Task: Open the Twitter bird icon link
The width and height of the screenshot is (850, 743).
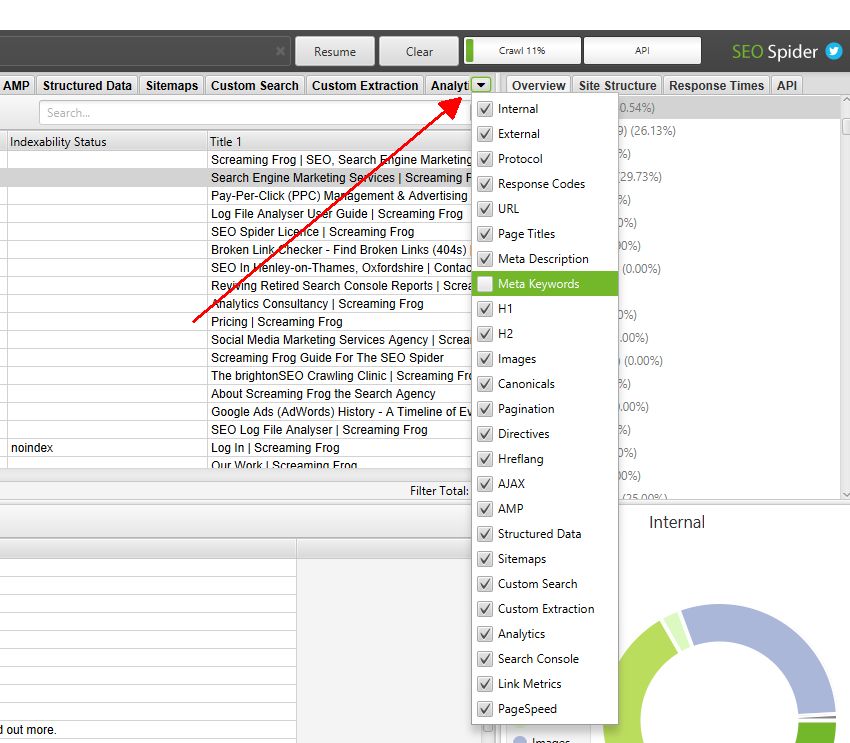Action: [x=834, y=52]
